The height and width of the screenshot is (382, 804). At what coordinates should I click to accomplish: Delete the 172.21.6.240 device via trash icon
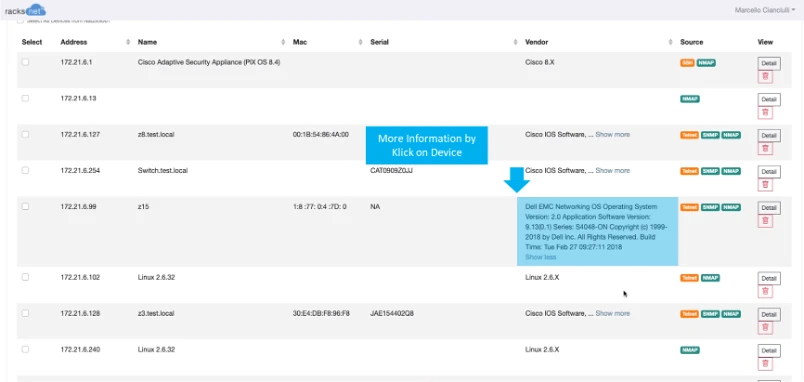[x=765, y=364]
